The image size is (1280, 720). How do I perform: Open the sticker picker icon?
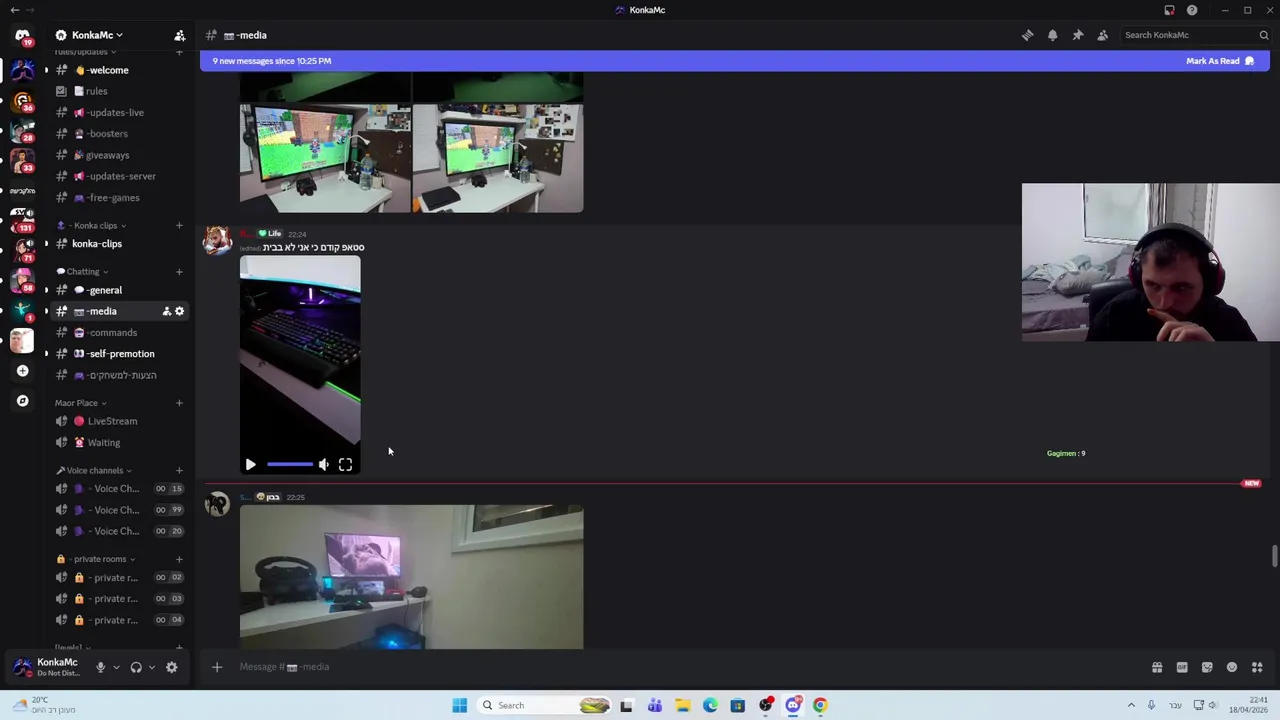pos(1207,667)
